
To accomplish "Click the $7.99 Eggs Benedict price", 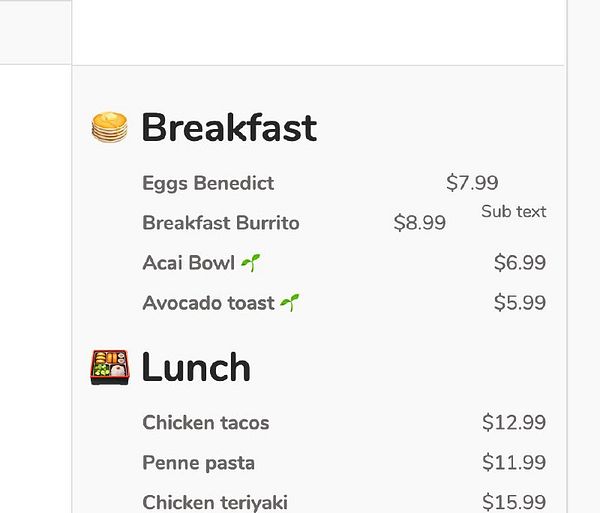I will click(472, 183).
